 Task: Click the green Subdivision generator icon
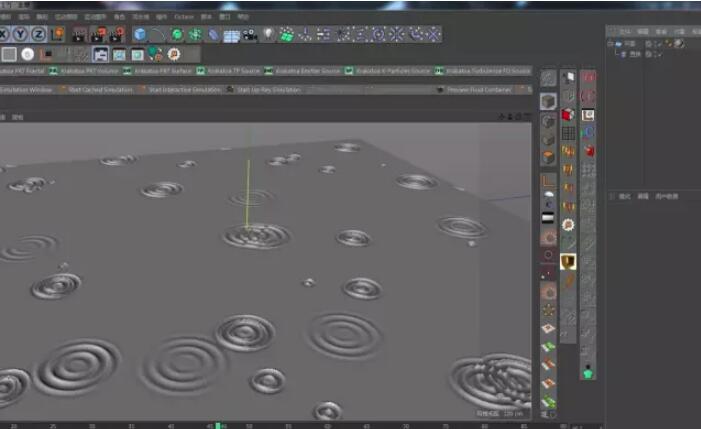pos(177,34)
